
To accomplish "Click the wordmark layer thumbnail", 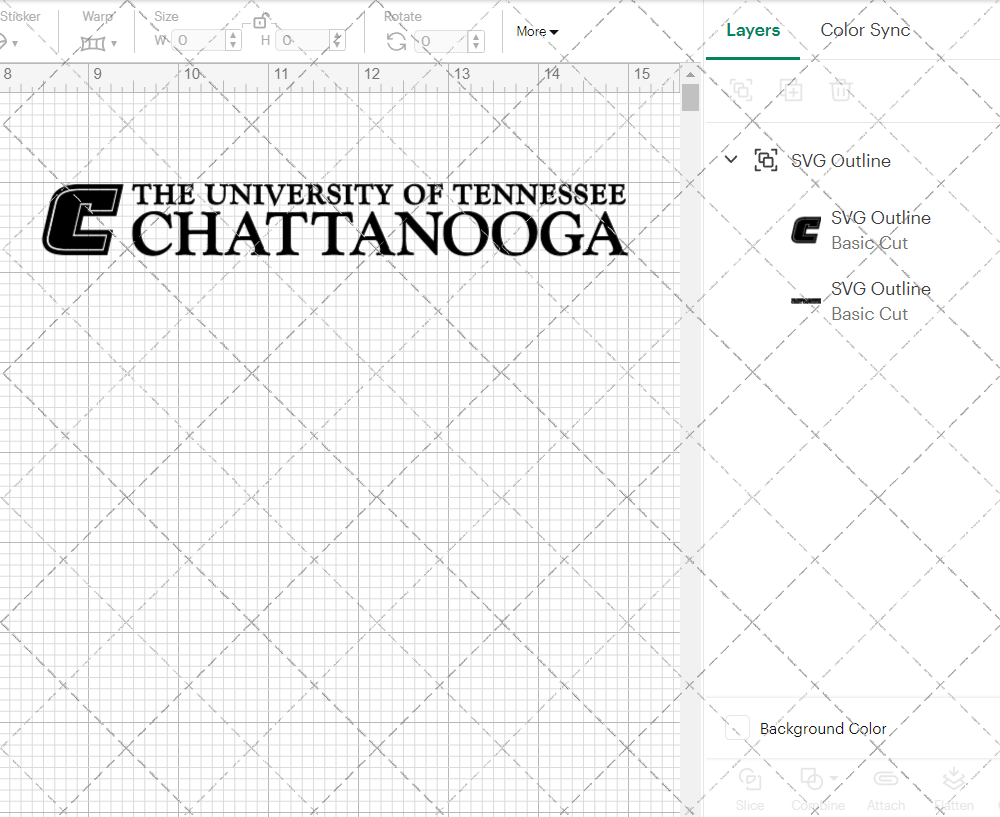I will point(806,300).
